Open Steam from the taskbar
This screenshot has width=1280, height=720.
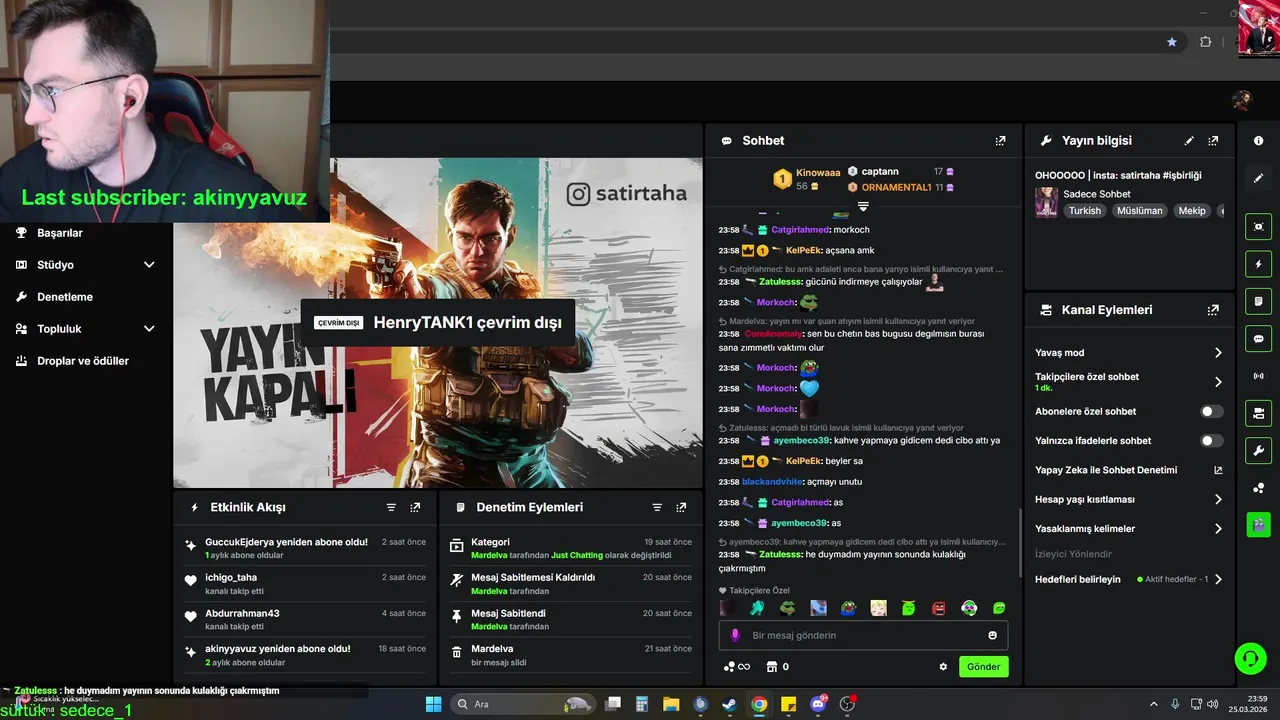point(729,704)
